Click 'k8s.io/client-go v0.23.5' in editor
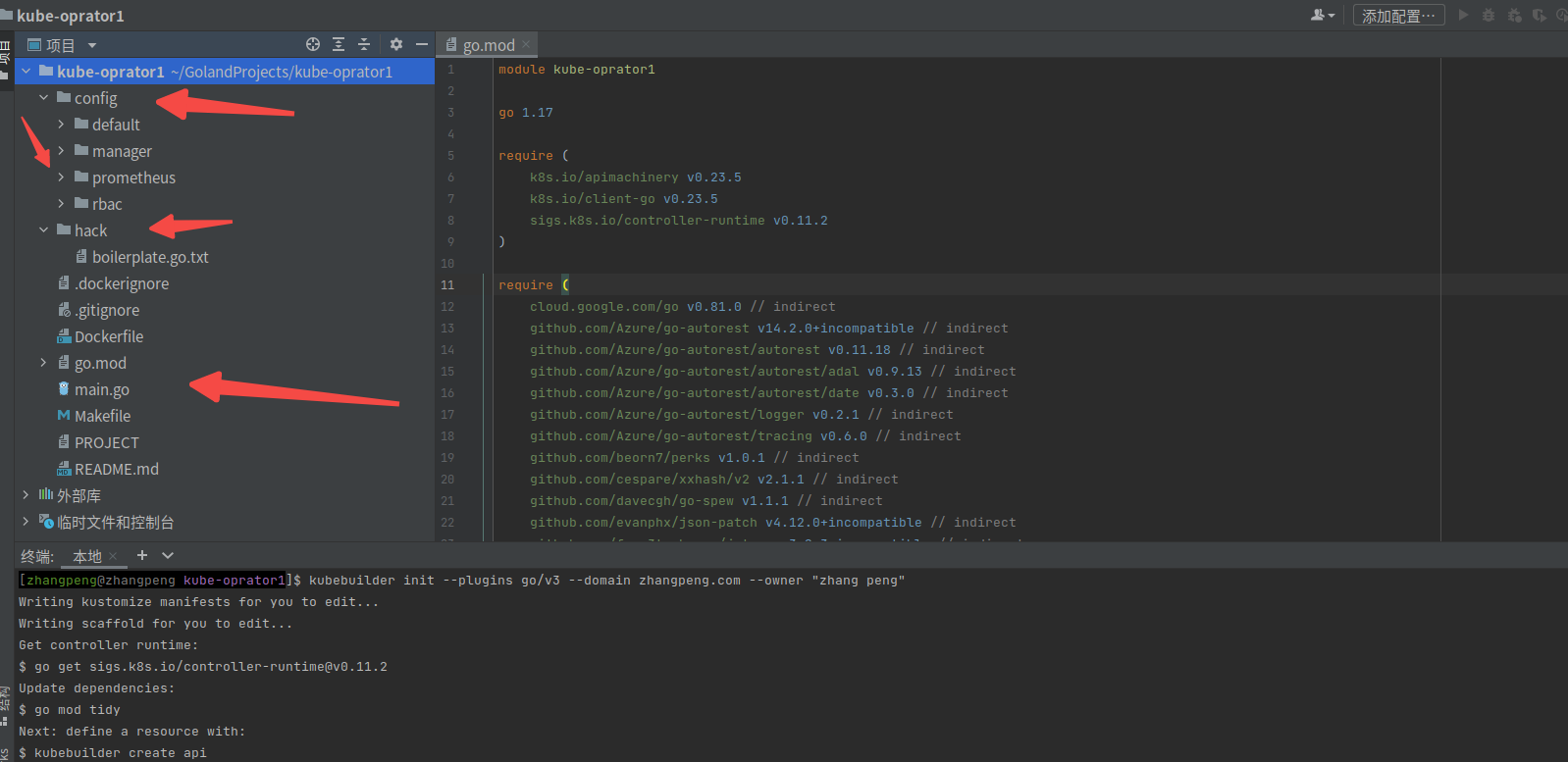 [624, 199]
